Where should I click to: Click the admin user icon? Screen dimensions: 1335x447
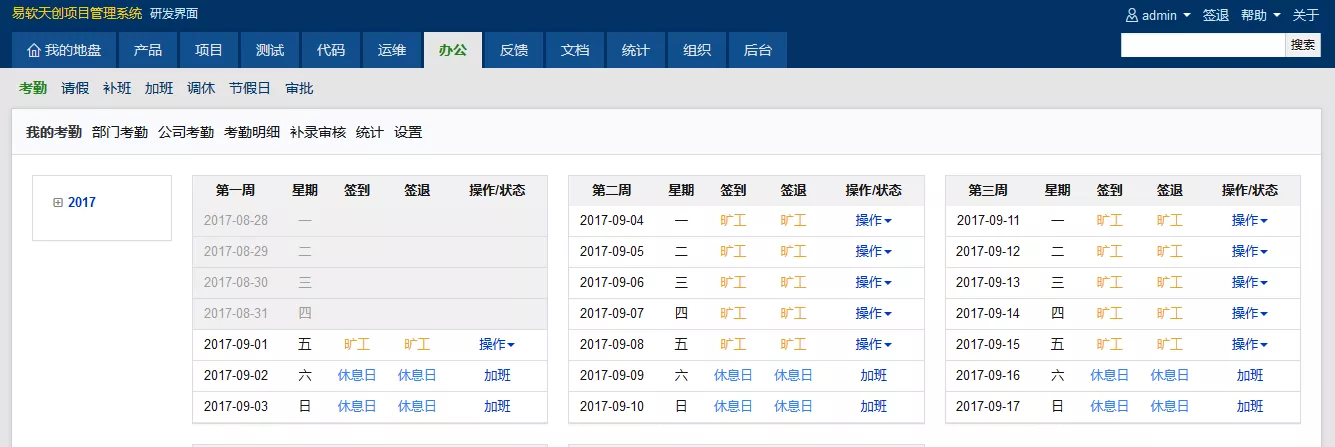(x=1132, y=15)
